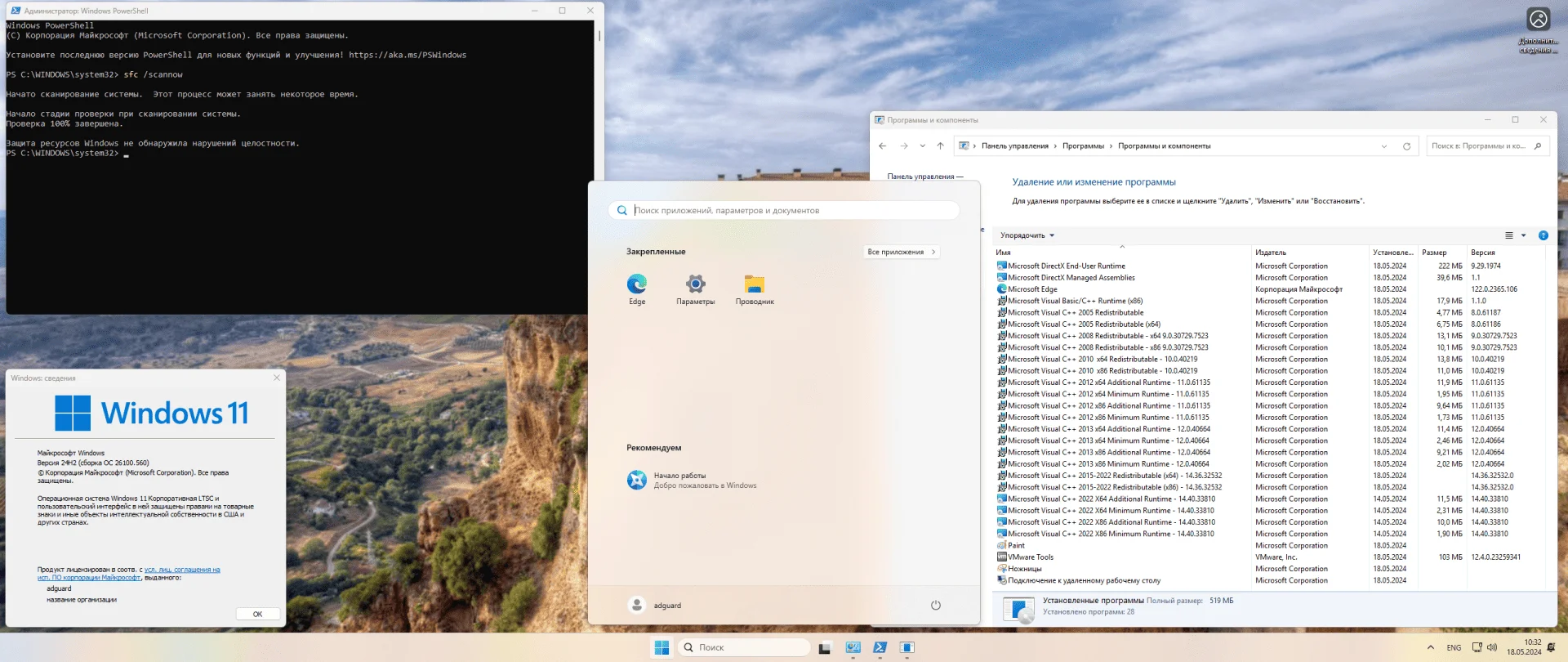The width and height of the screenshot is (1568, 662).
Task: Sort programs by the Размер column
Action: click(x=1442, y=253)
